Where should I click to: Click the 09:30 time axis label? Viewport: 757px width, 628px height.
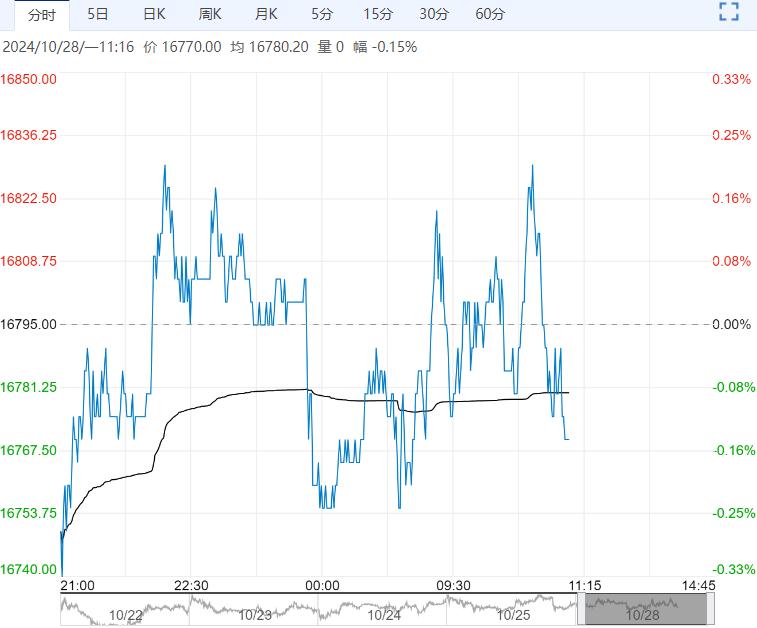click(x=454, y=585)
